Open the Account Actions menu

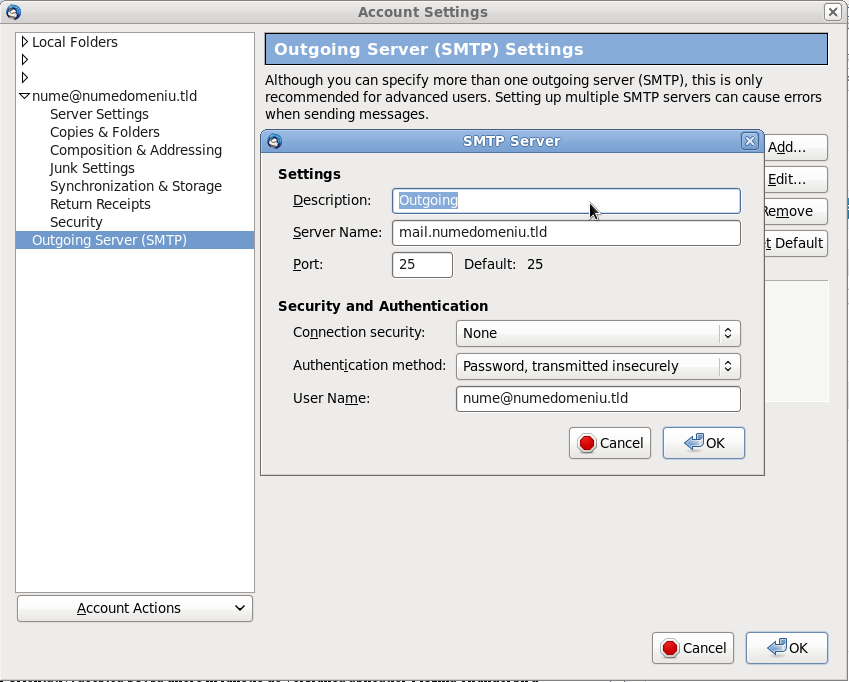tap(135, 608)
